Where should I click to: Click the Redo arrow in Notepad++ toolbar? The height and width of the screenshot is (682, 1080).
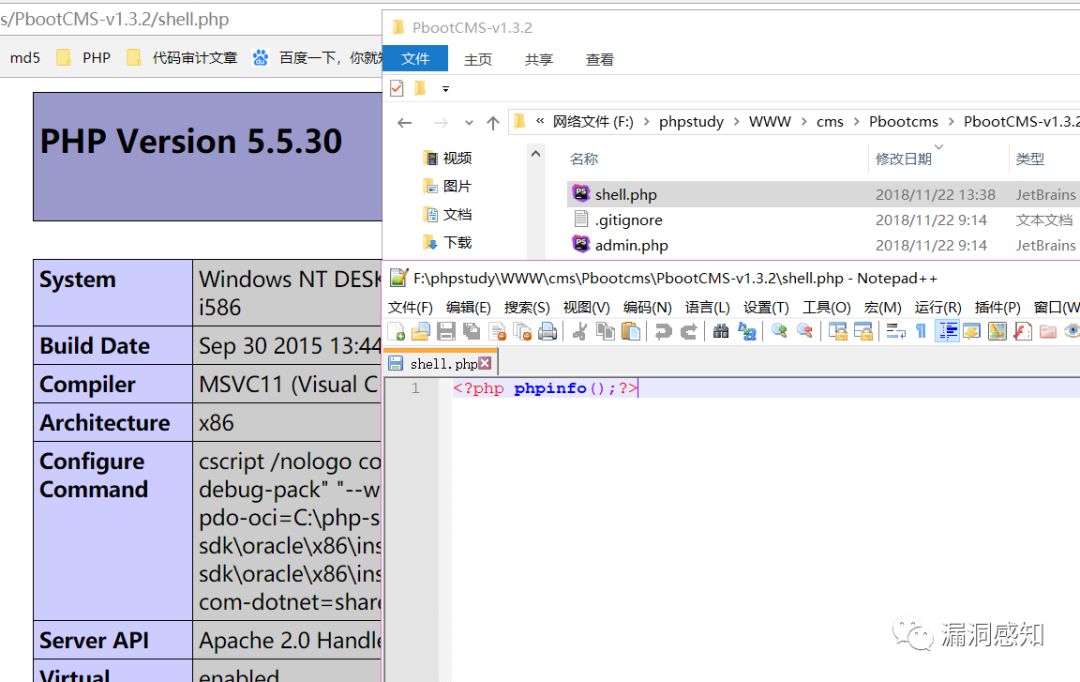point(689,332)
